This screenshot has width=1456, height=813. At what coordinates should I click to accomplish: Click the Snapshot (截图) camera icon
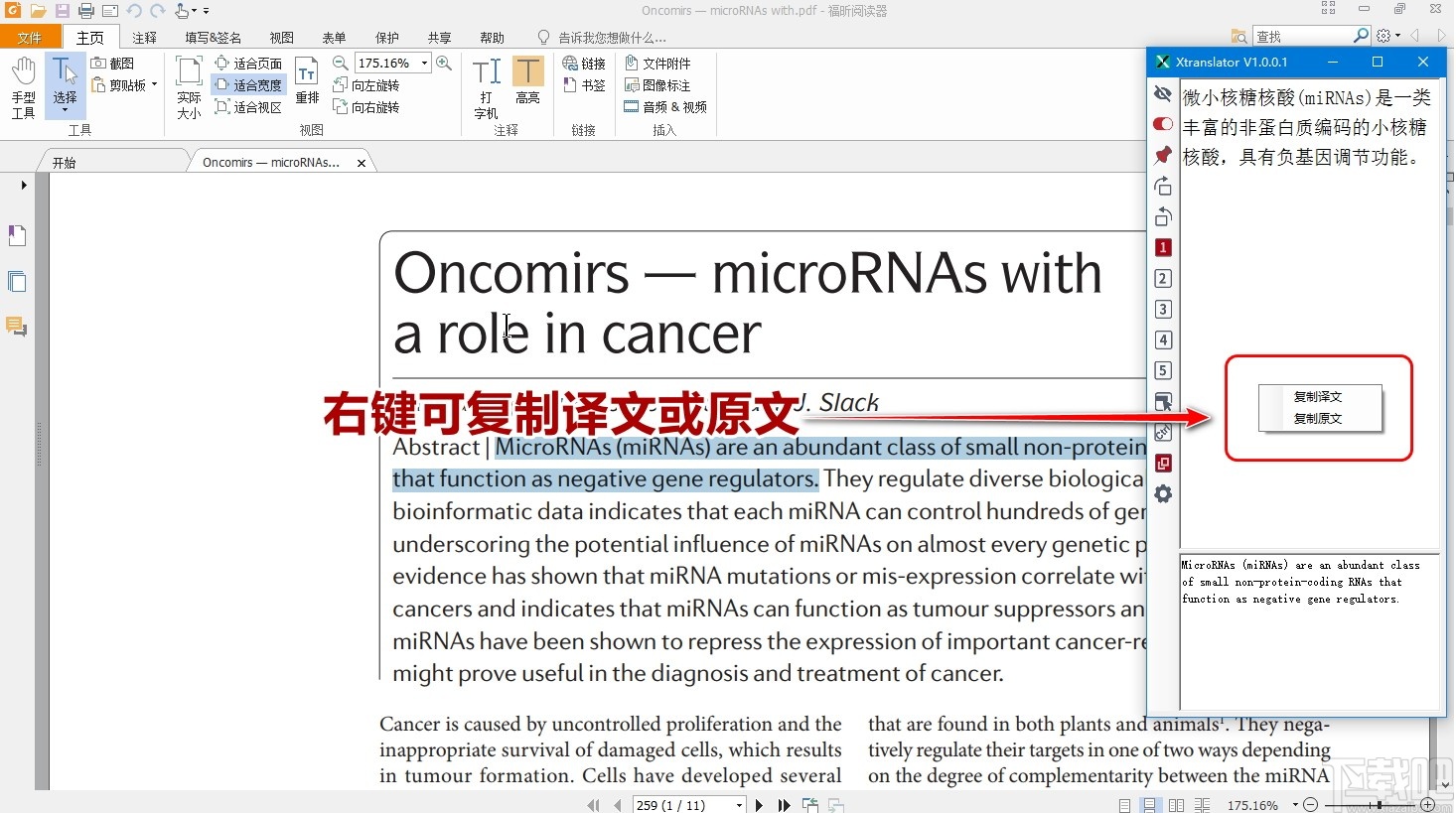(99, 63)
